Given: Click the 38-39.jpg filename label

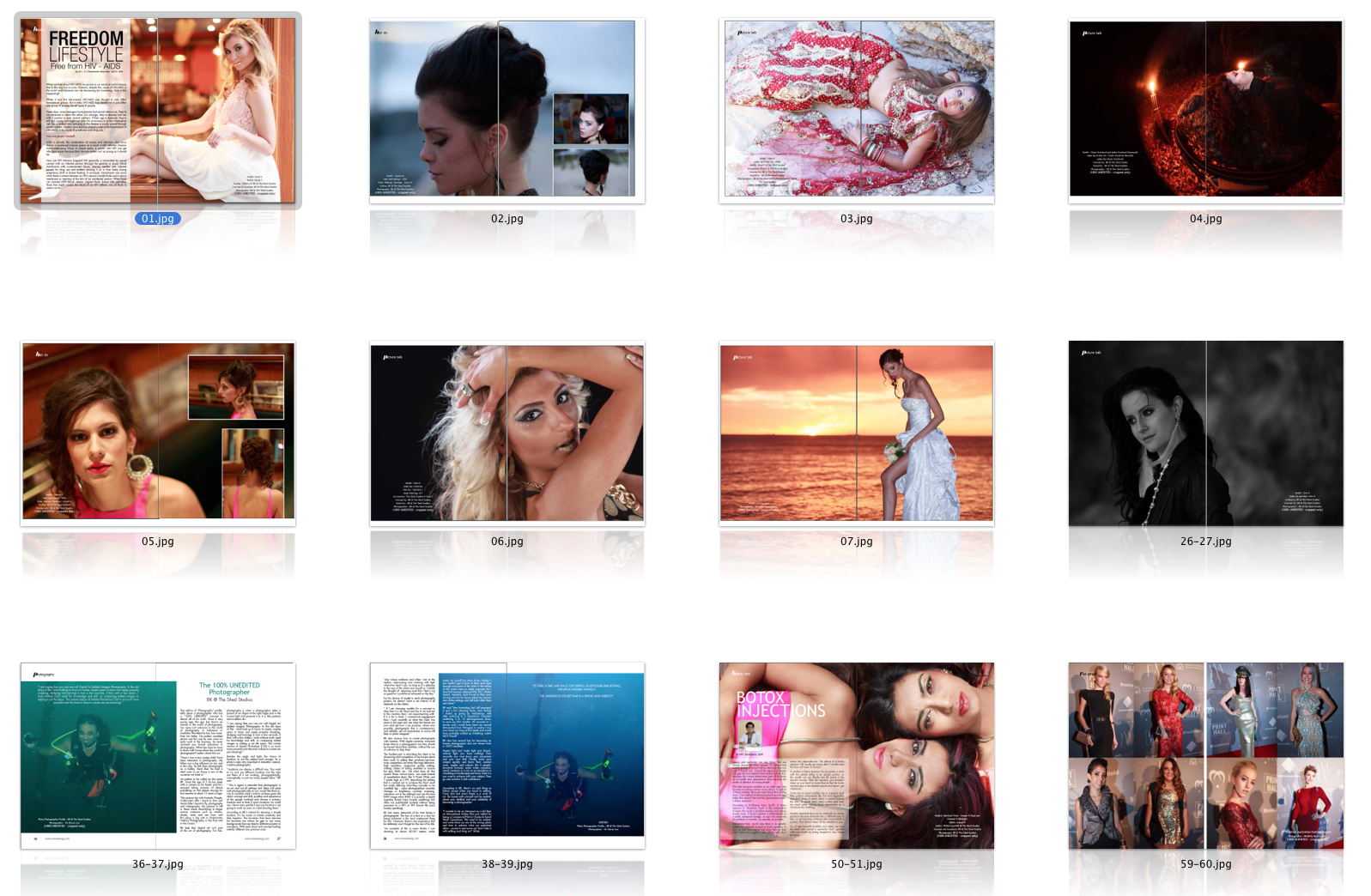Looking at the screenshot, I should pos(507,864).
